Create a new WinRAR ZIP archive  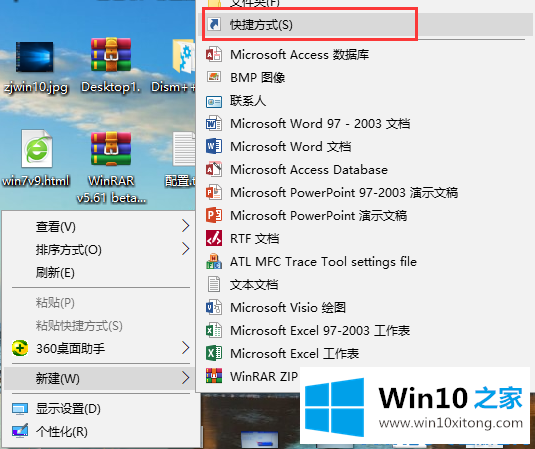264,376
